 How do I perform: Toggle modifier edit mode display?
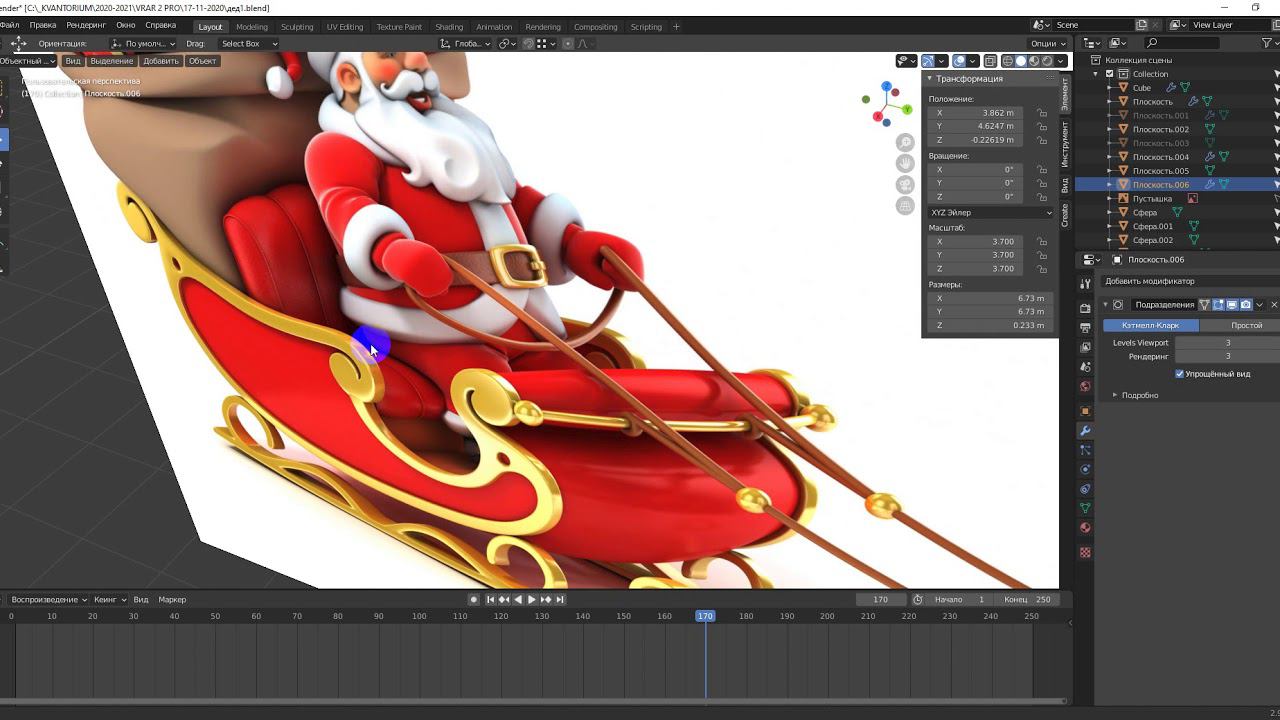(x=1219, y=305)
